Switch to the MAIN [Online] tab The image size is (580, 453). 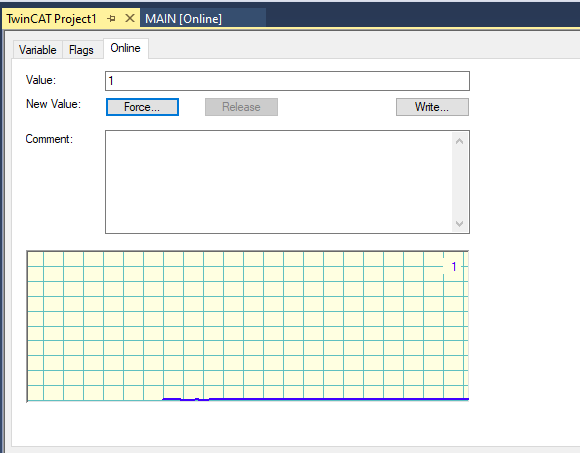coord(183,18)
